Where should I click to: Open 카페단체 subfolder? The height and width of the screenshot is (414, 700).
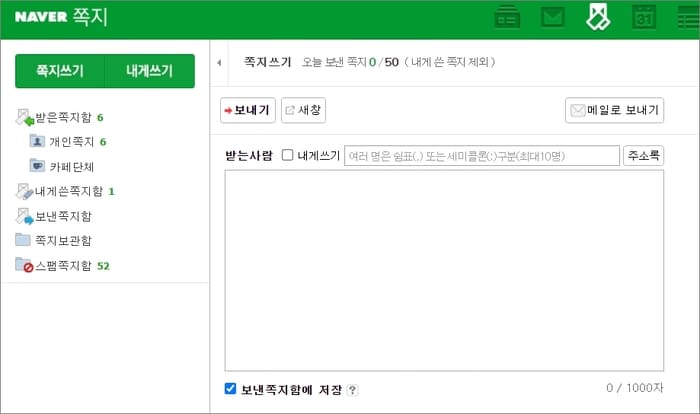[71, 167]
